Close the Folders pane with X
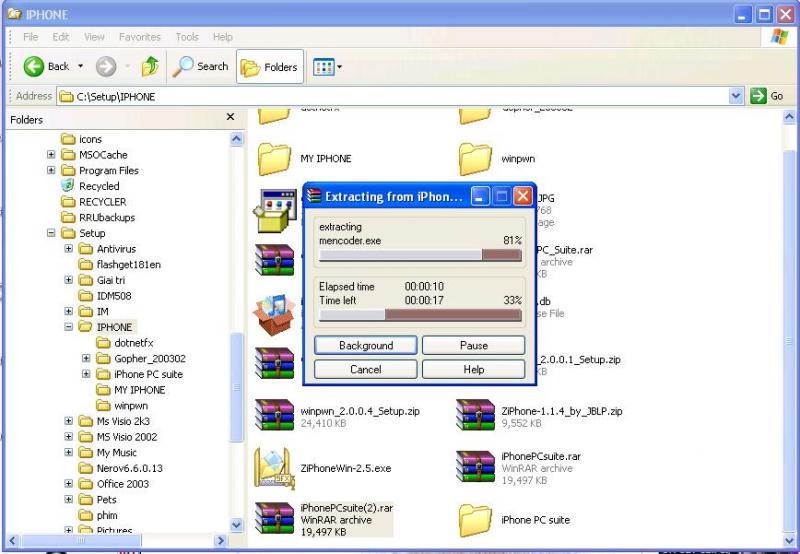 click(231, 118)
